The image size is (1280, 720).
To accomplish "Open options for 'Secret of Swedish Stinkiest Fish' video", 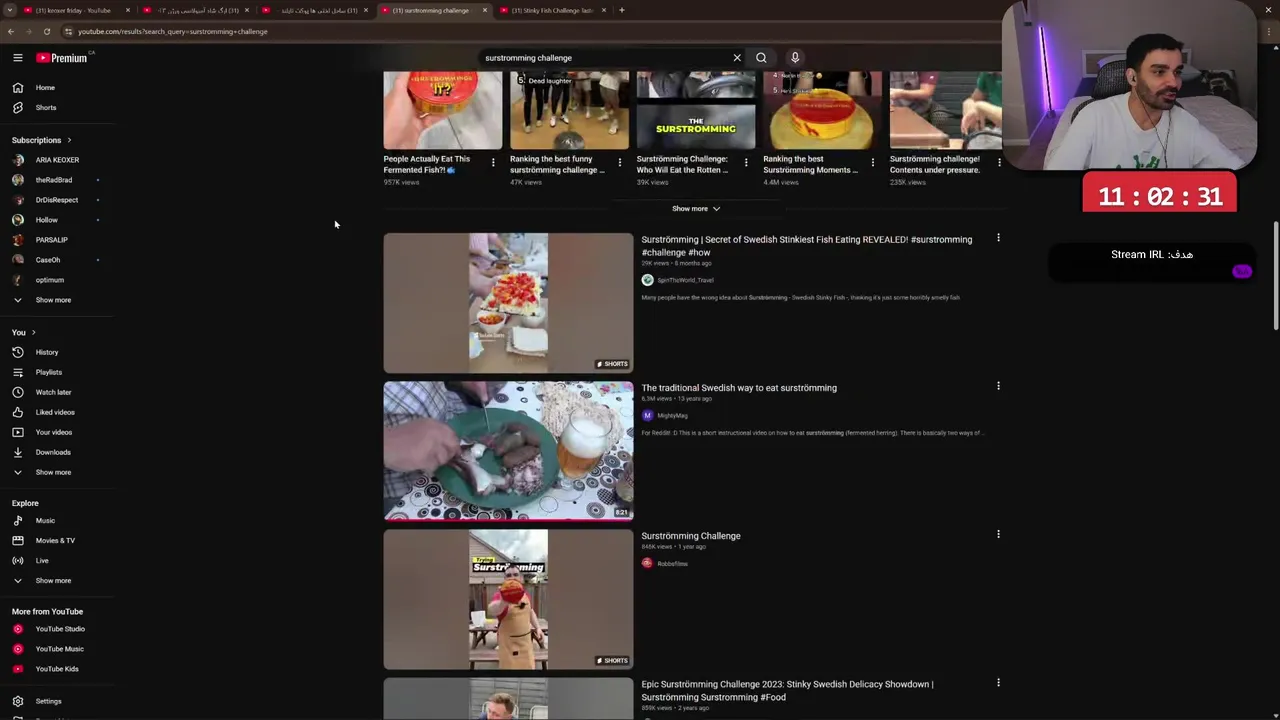I will coord(998,238).
